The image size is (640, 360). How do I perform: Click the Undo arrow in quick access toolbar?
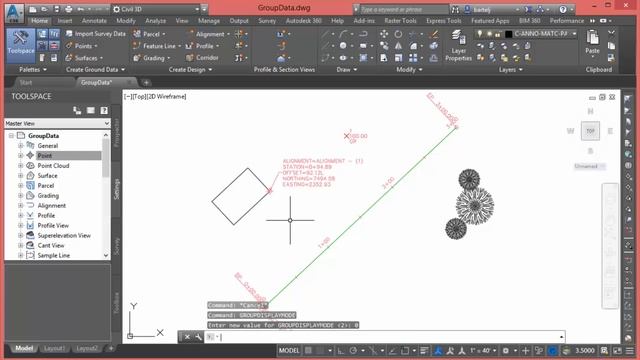pyautogui.click(x=81, y=9)
